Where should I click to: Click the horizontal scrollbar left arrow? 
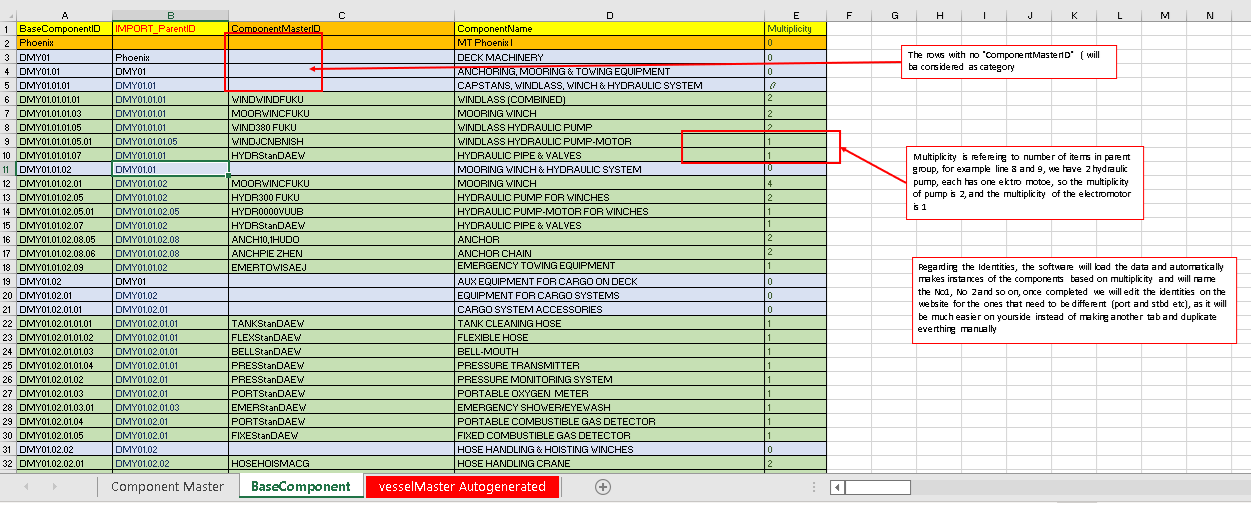(837, 487)
